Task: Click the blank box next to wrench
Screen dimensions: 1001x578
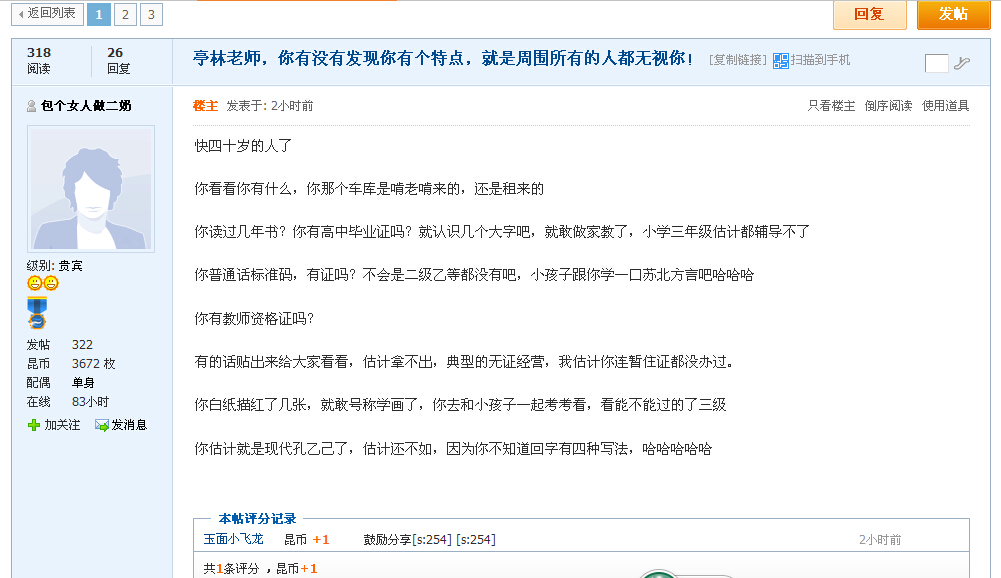Action: tap(937, 63)
